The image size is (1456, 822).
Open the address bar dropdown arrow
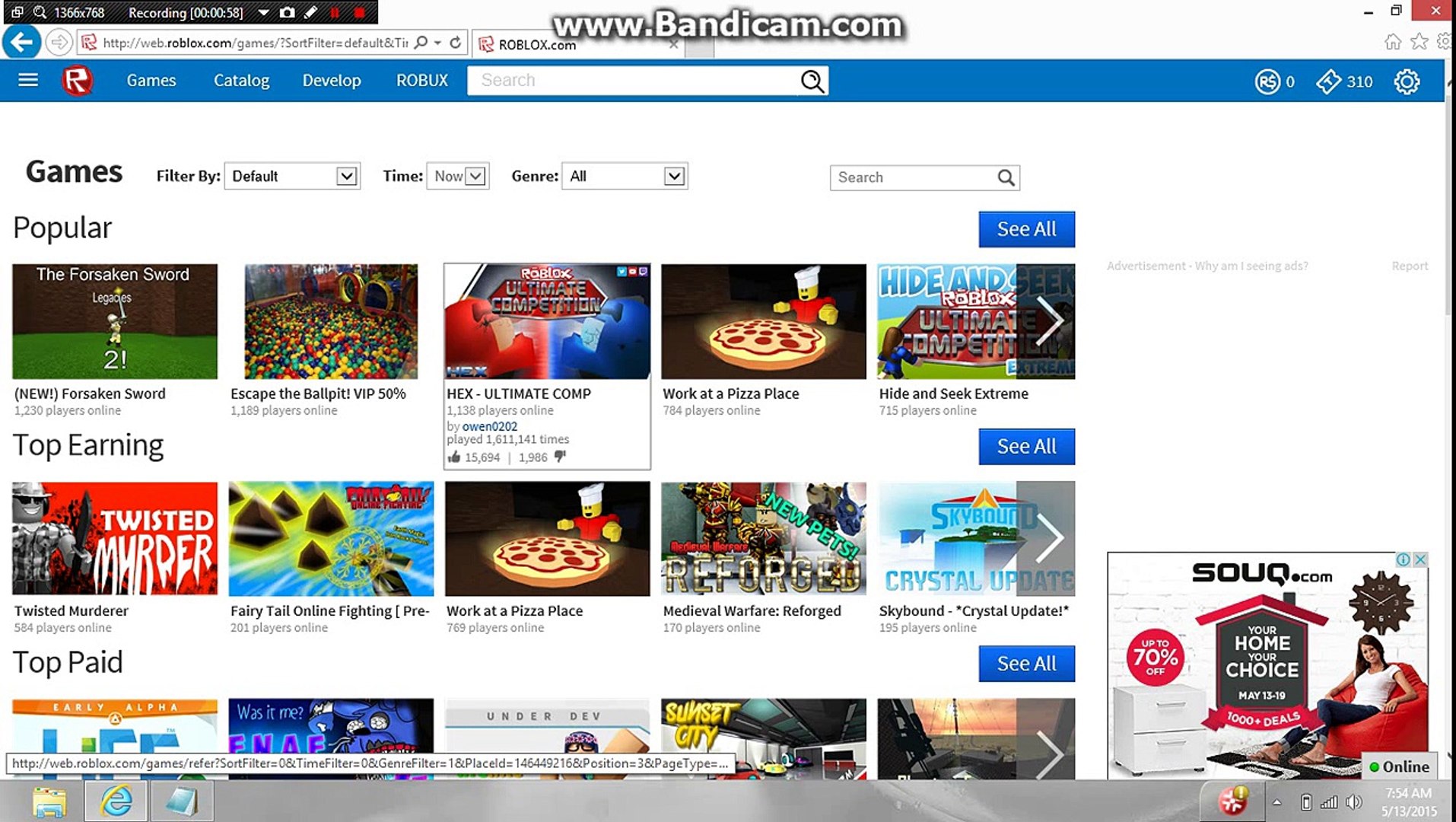point(438,43)
